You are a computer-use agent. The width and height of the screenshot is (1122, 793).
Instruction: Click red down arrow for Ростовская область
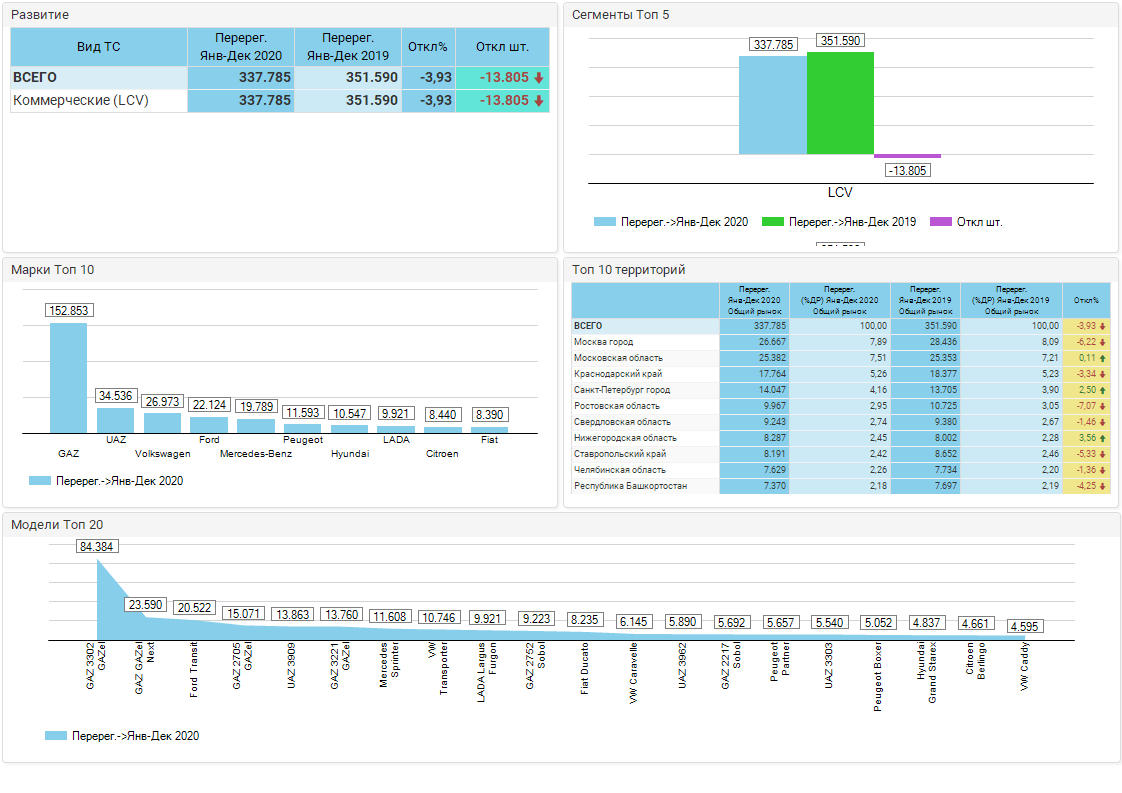click(x=1103, y=406)
